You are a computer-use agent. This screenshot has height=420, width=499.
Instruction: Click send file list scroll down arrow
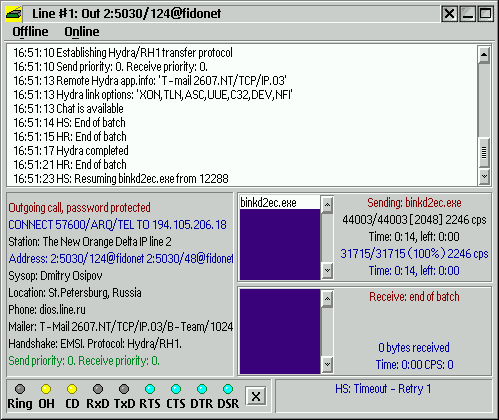click(327, 270)
